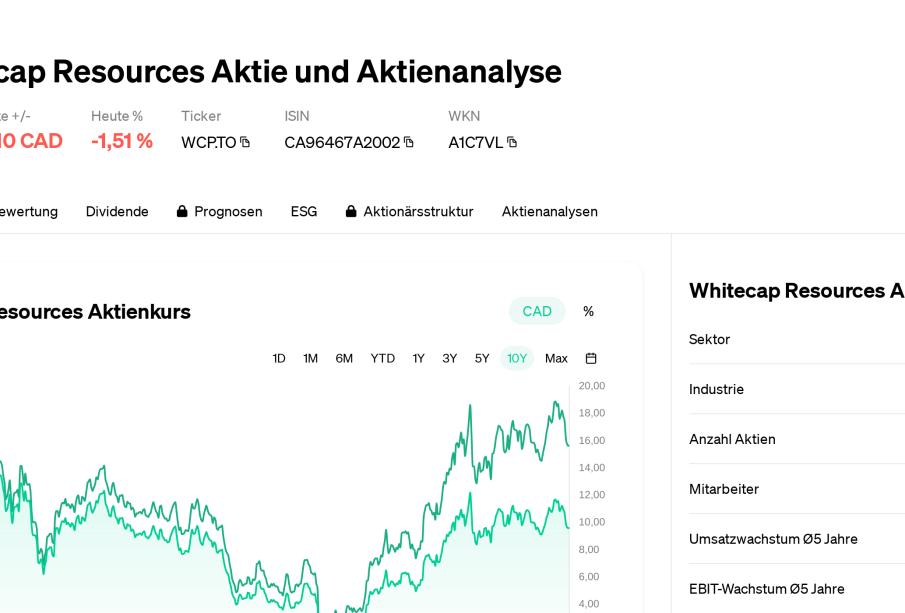Viewport: 905px width, 613px height.
Task: Select the 1D chart range
Action: (279, 358)
